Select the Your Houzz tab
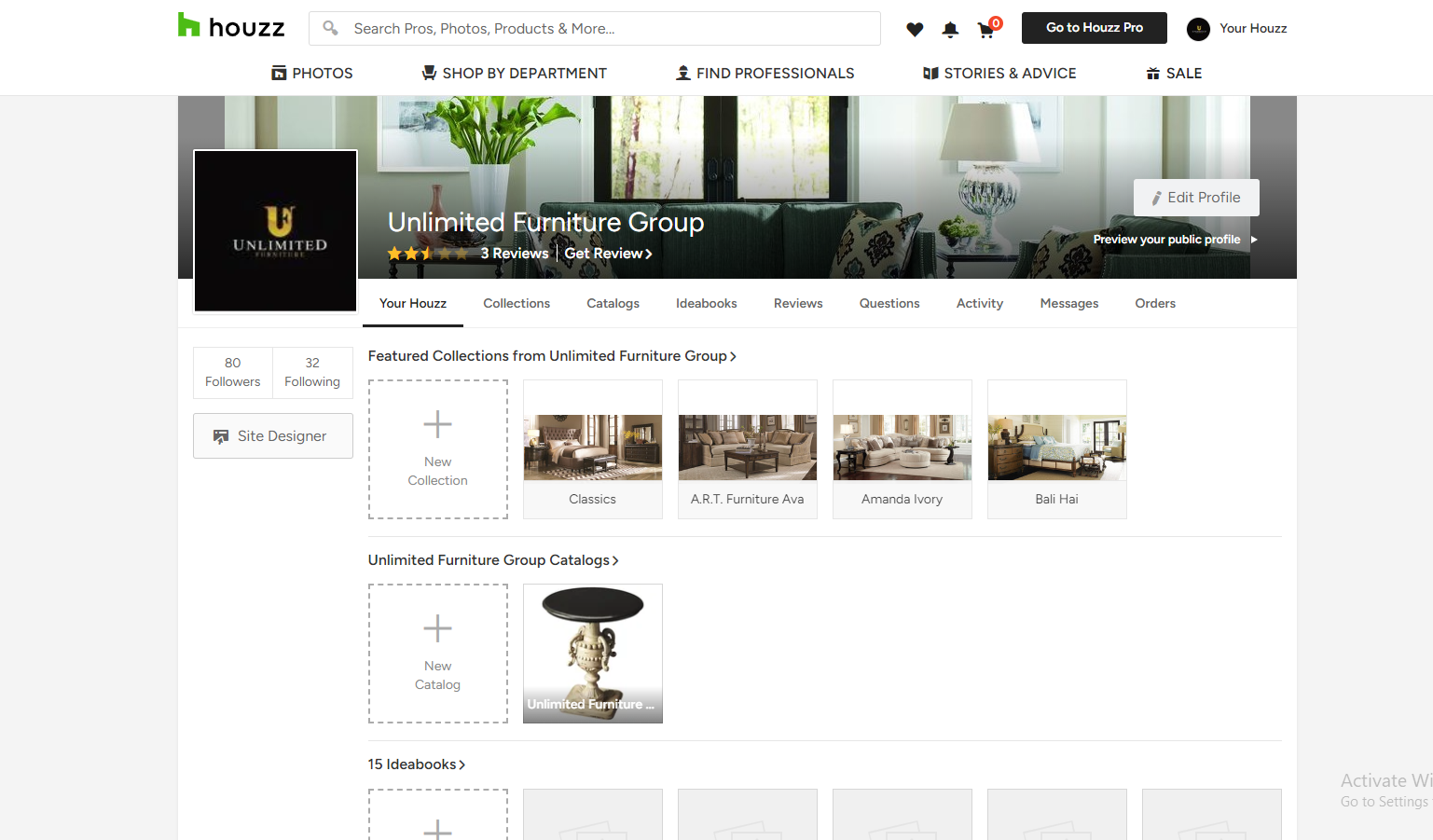 pos(413,303)
